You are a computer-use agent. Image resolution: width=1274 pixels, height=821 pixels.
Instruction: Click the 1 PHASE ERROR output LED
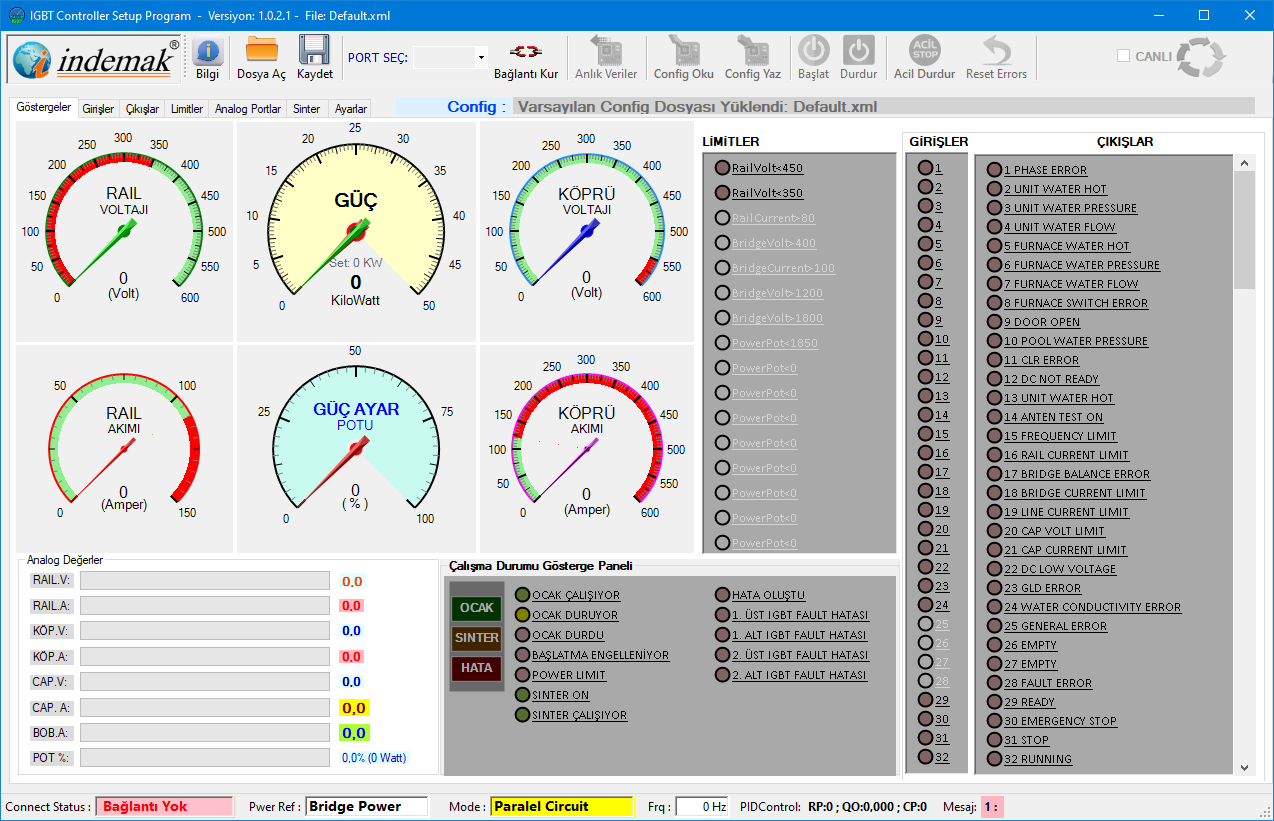coord(994,170)
